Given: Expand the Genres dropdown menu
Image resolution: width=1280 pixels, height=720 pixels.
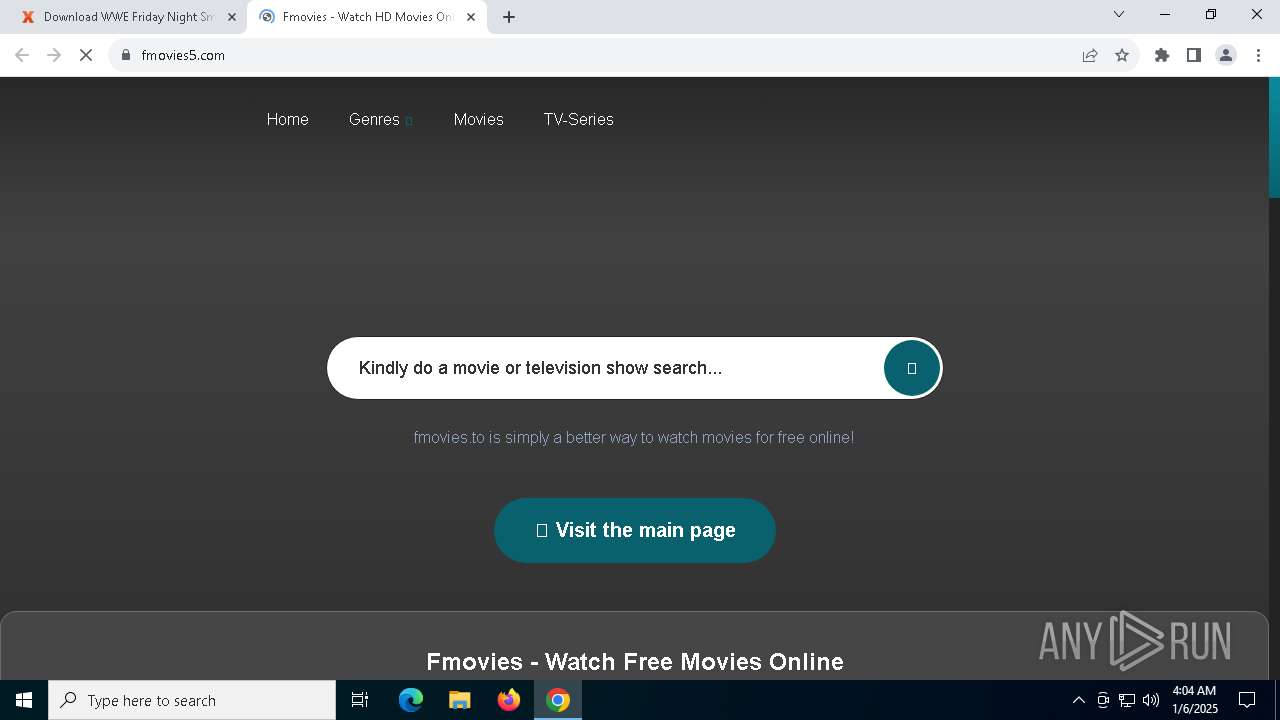Looking at the screenshot, I should pos(380,119).
